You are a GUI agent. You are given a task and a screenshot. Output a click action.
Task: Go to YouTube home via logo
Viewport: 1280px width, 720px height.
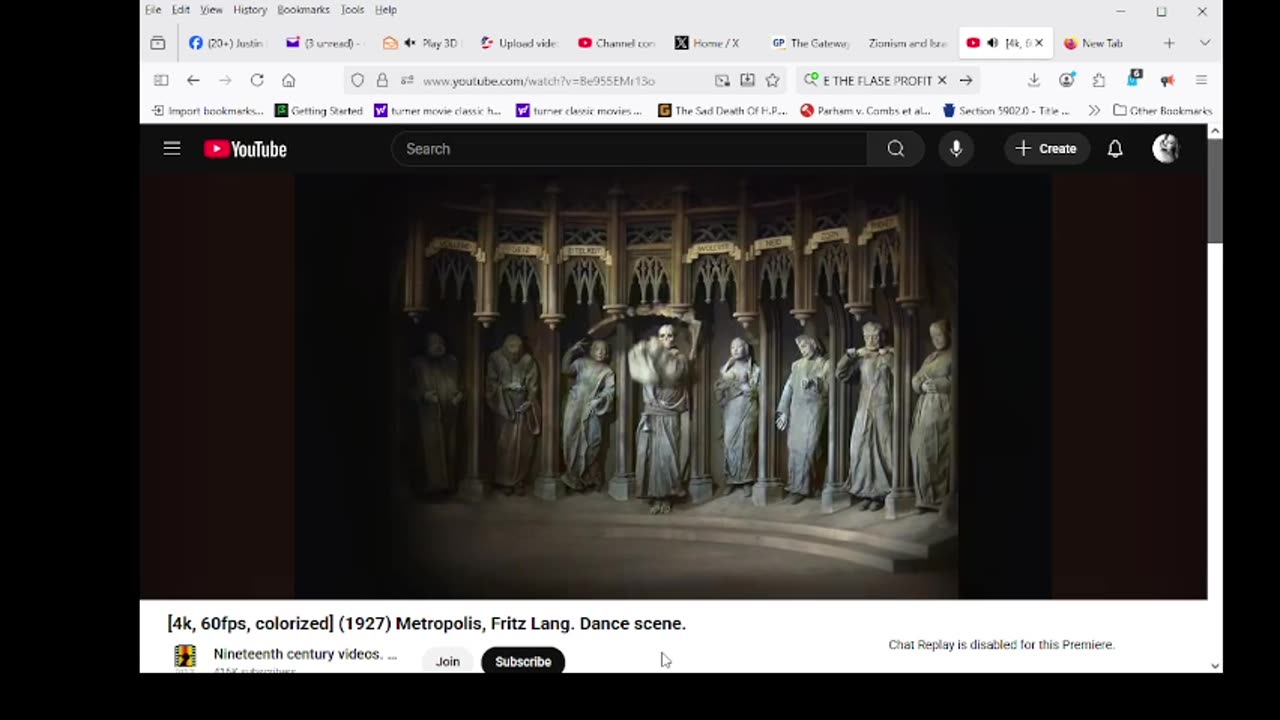pyautogui.click(x=245, y=149)
